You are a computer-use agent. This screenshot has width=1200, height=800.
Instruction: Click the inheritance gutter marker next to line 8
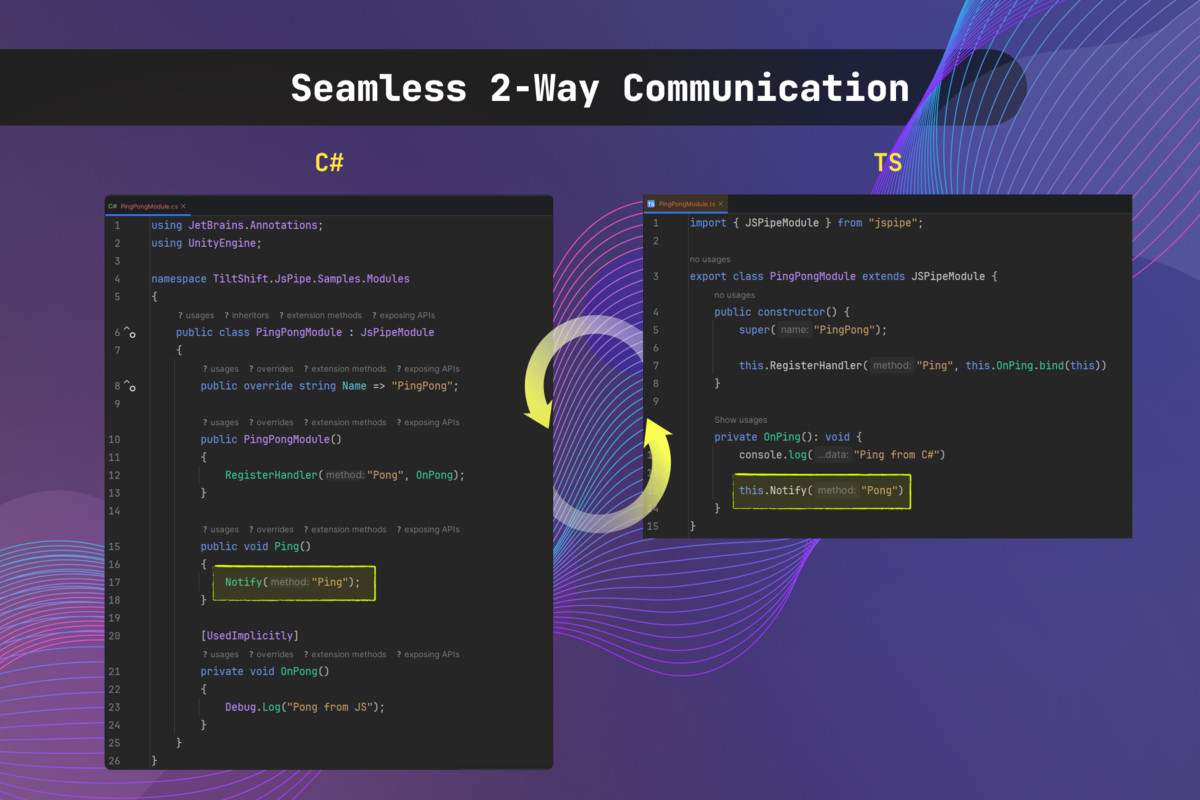[x=127, y=386]
